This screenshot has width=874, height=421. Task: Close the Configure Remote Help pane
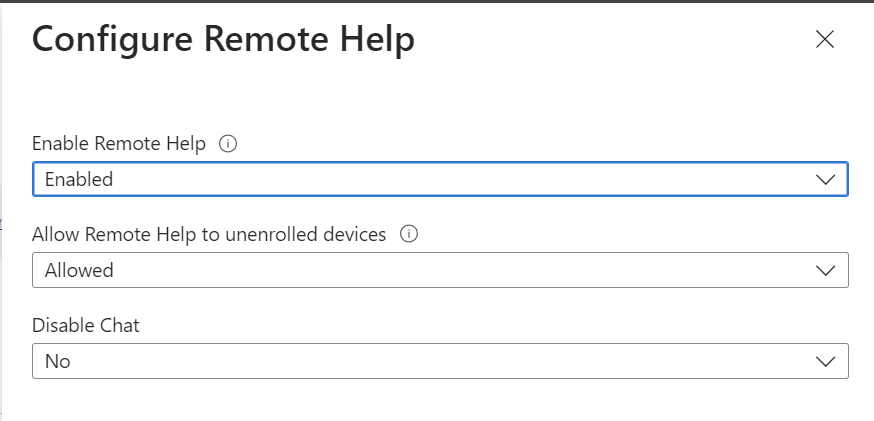825,40
